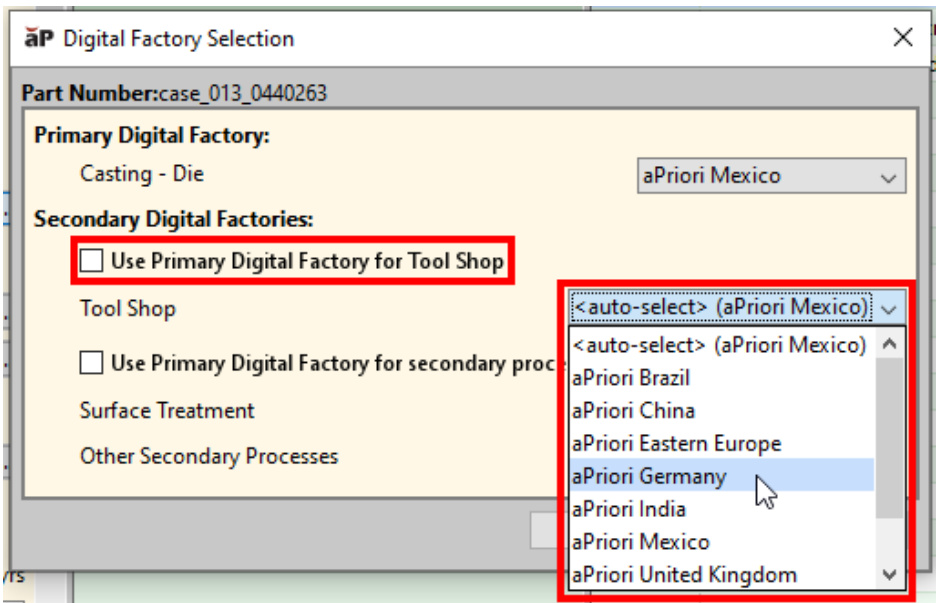Select aPriori Eastern Europe option
The image size is (939, 603).
pos(676,444)
